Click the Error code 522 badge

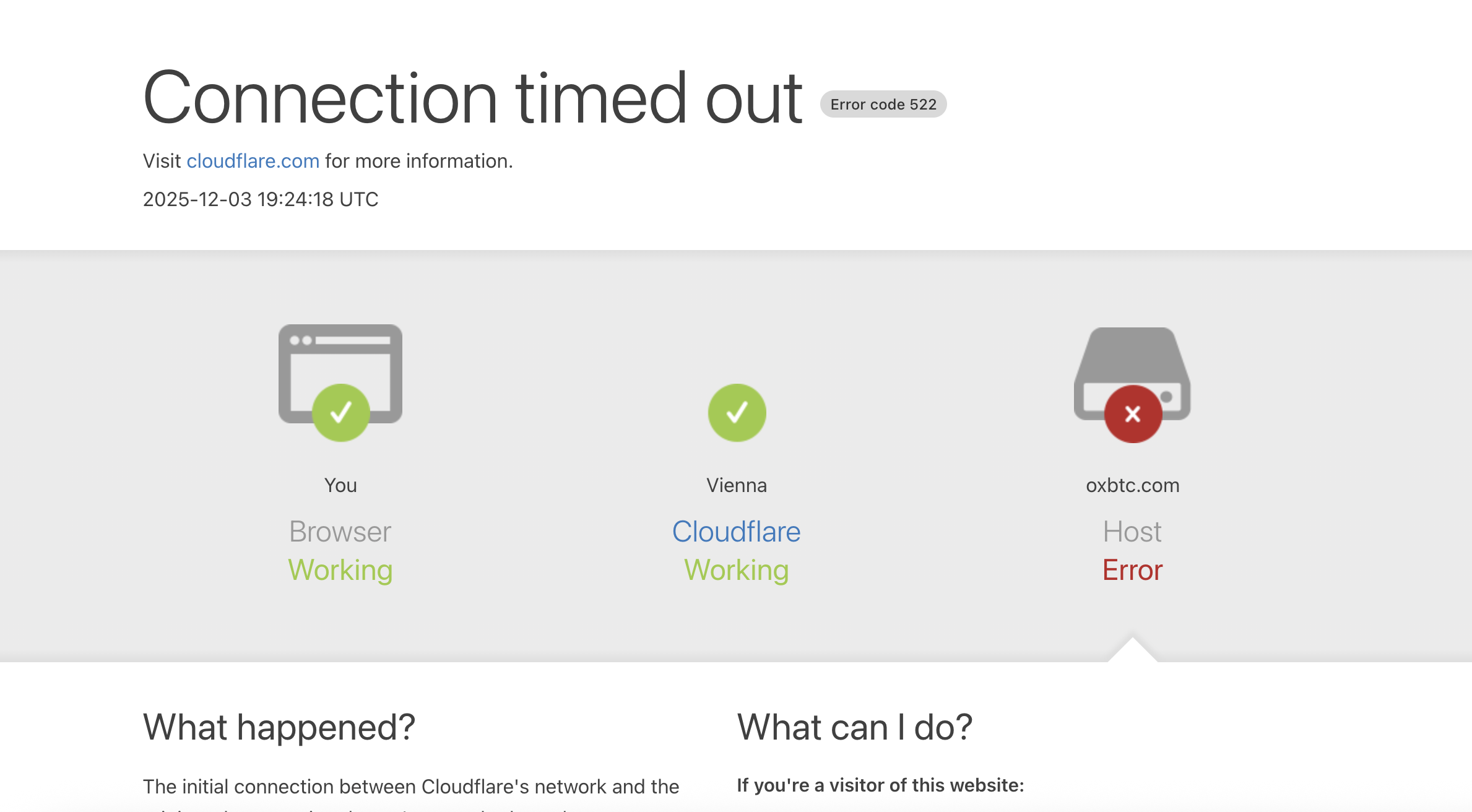tap(883, 105)
